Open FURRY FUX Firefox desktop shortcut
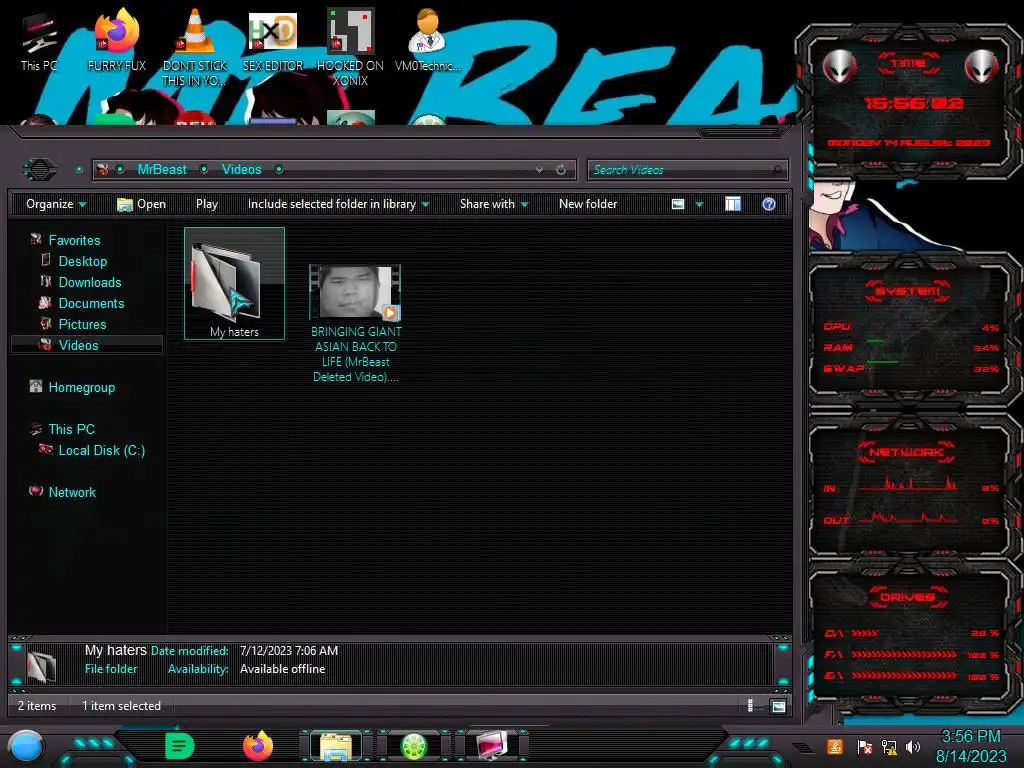 coord(117,40)
